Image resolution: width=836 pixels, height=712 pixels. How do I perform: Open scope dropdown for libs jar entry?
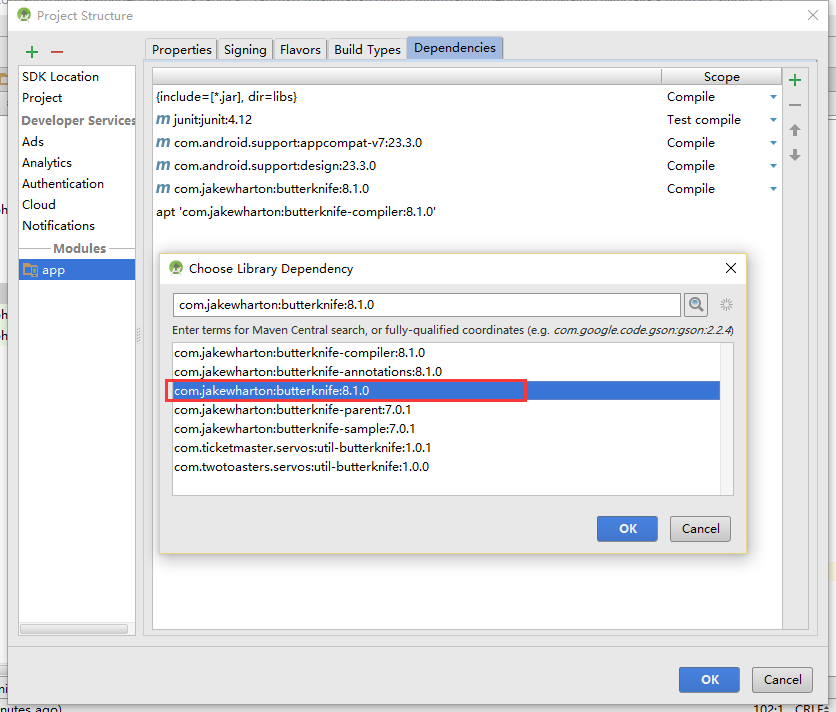773,97
